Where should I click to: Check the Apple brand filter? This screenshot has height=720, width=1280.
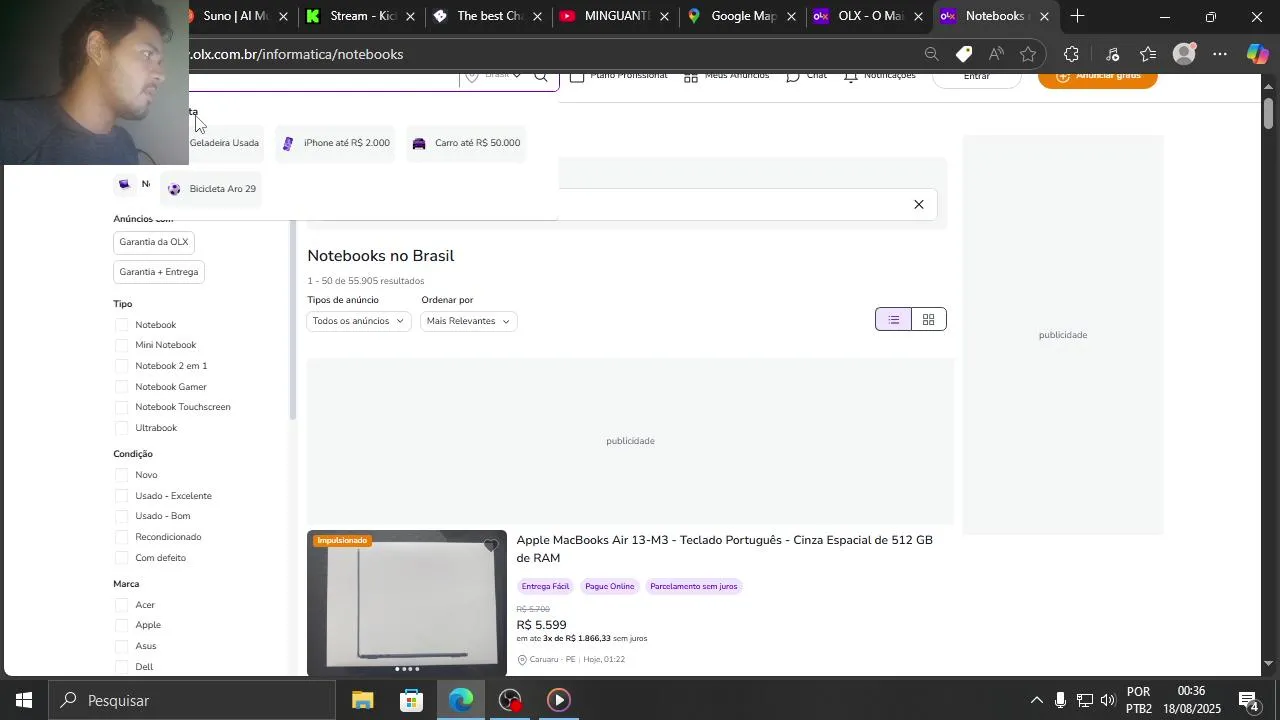(x=122, y=625)
